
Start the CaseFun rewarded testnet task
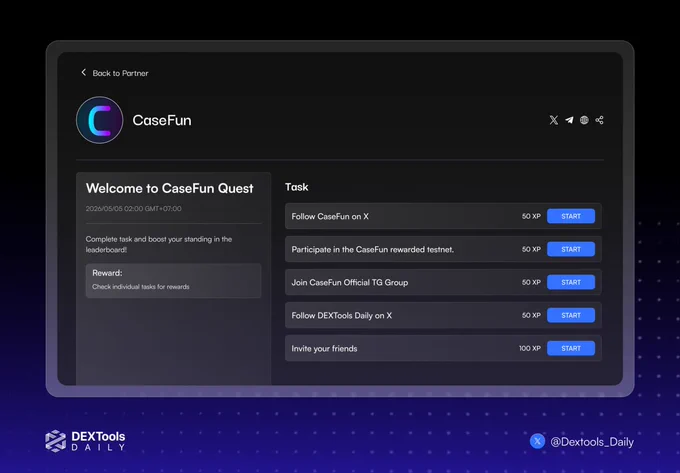pos(571,249)
